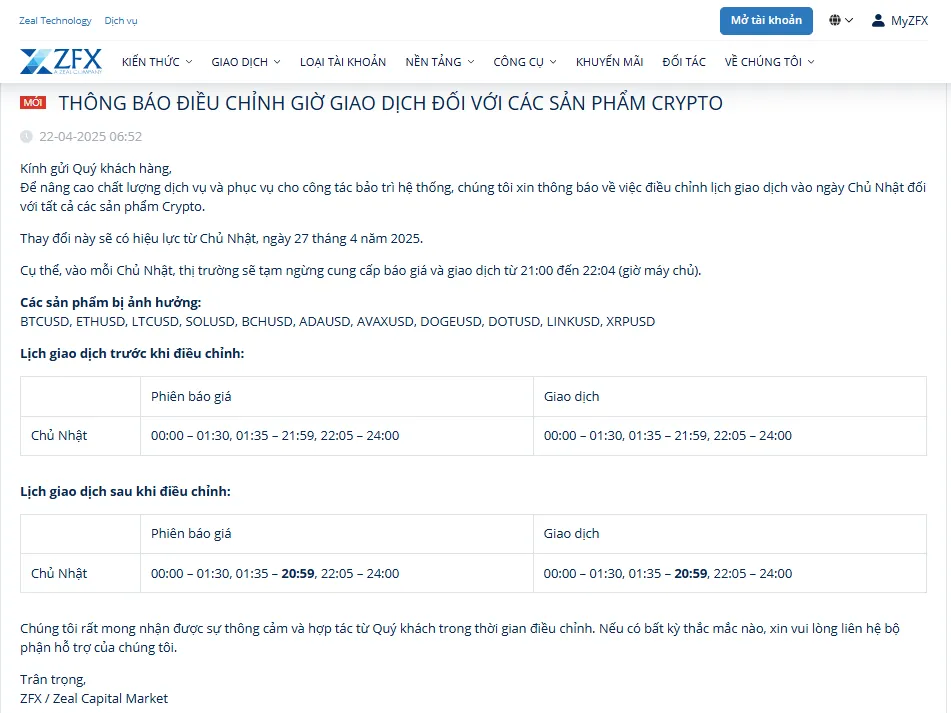Click the date 22-04-2025 06:52
The height and width of the screenshot is (713, 951).
(90, 136)
